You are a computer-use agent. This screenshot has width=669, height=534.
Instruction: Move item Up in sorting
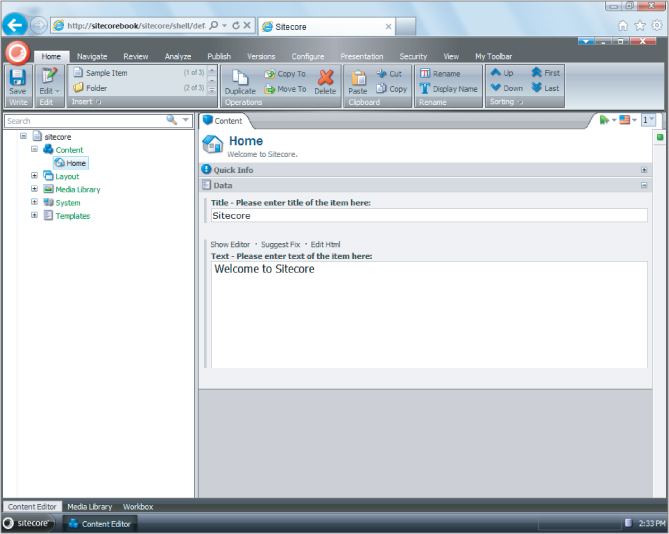[x=495, y=73]
